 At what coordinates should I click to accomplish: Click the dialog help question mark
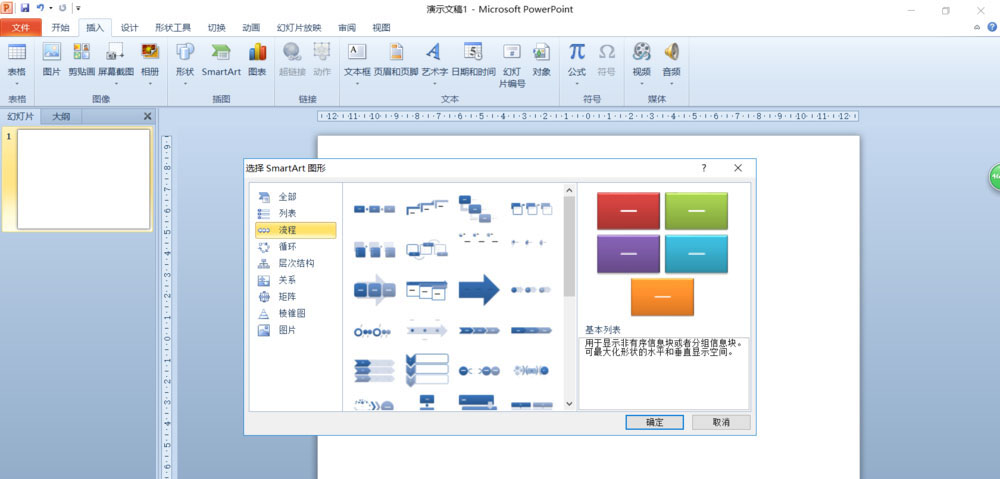pos(703,168)
